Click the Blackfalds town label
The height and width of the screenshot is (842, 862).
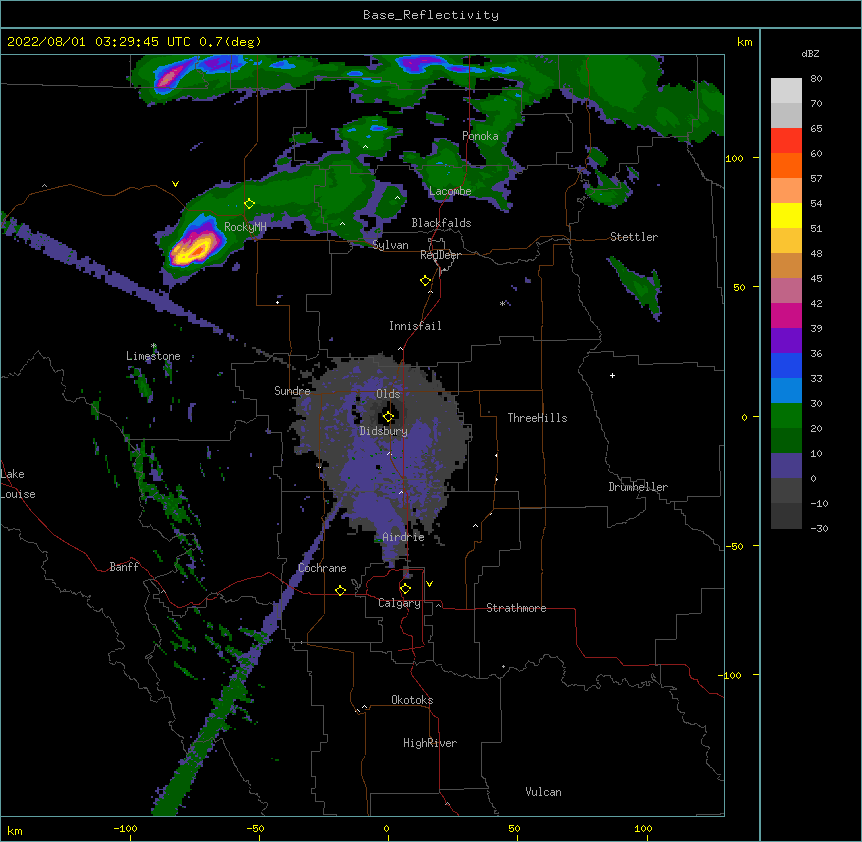441,223
